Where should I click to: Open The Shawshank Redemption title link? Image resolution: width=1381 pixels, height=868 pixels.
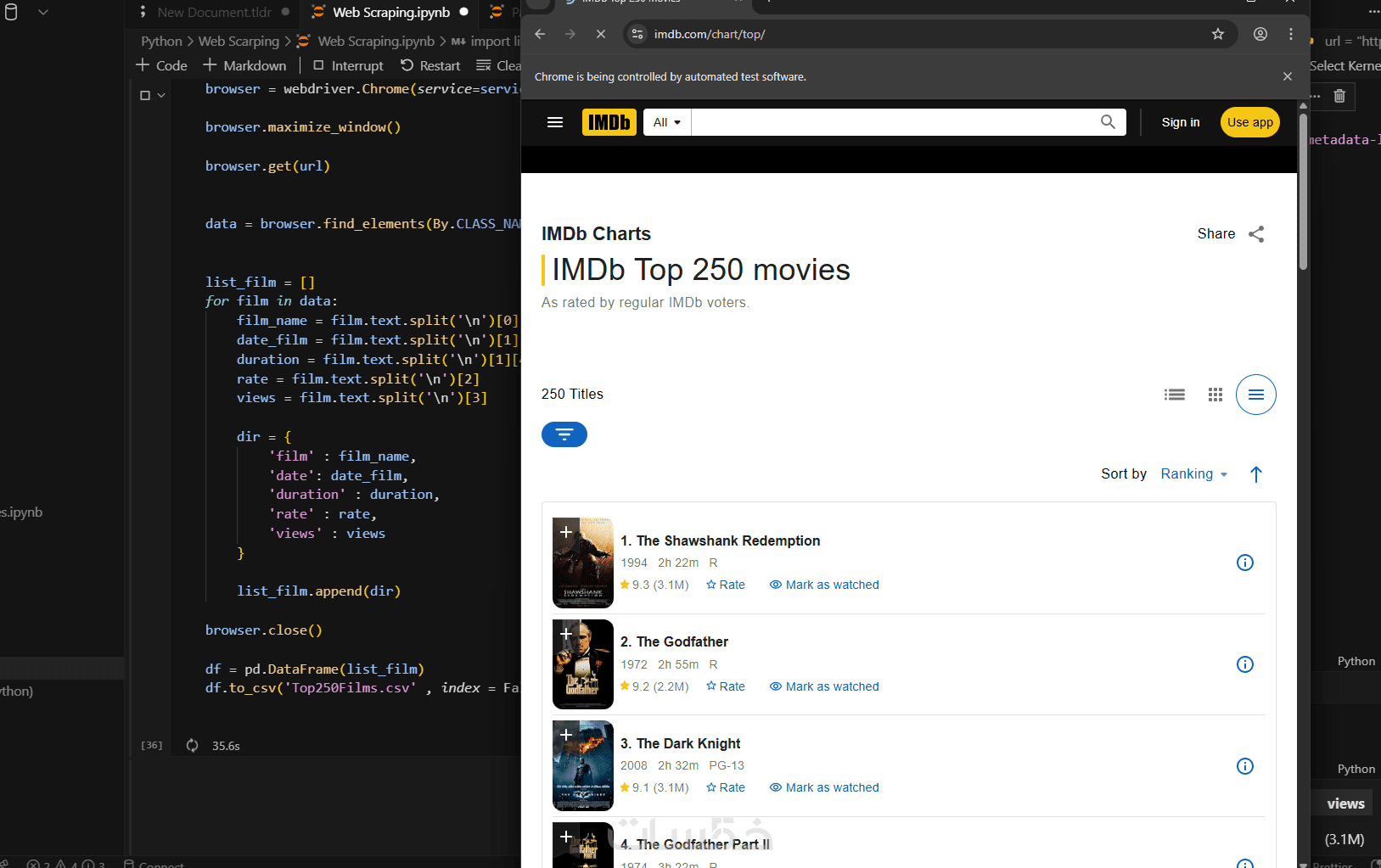[x=720, y=540]
